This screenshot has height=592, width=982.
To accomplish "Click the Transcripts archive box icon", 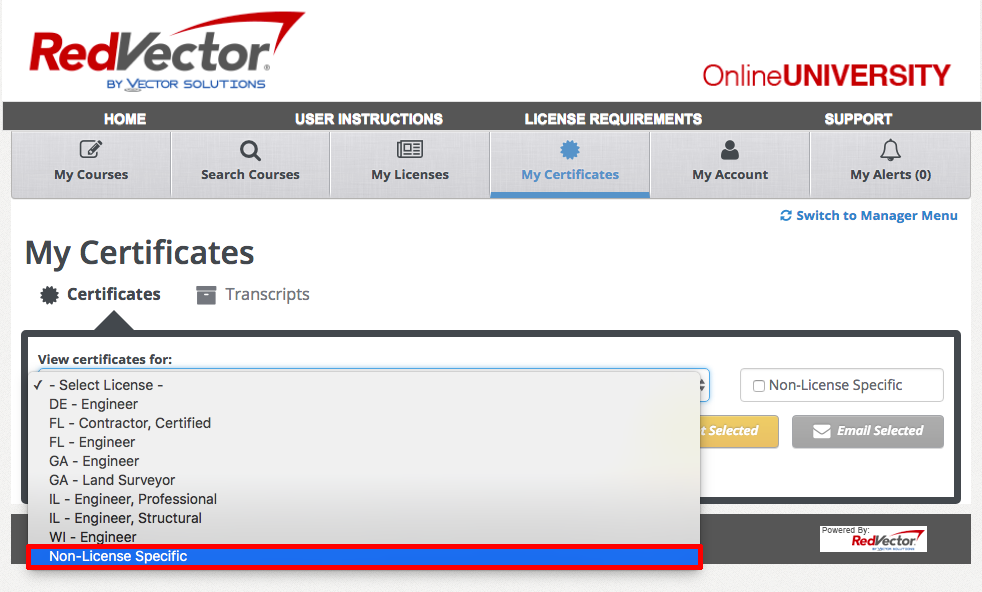I will (x=206, y=295).
